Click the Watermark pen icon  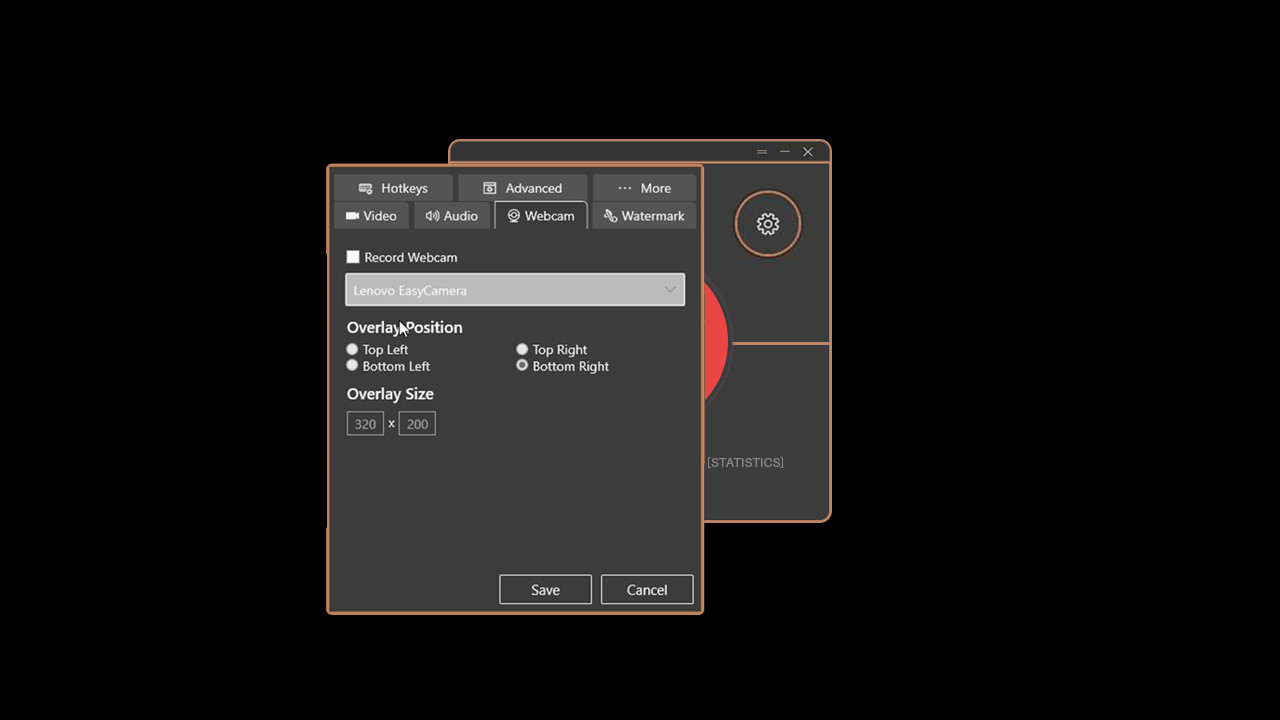coord(610,215)
